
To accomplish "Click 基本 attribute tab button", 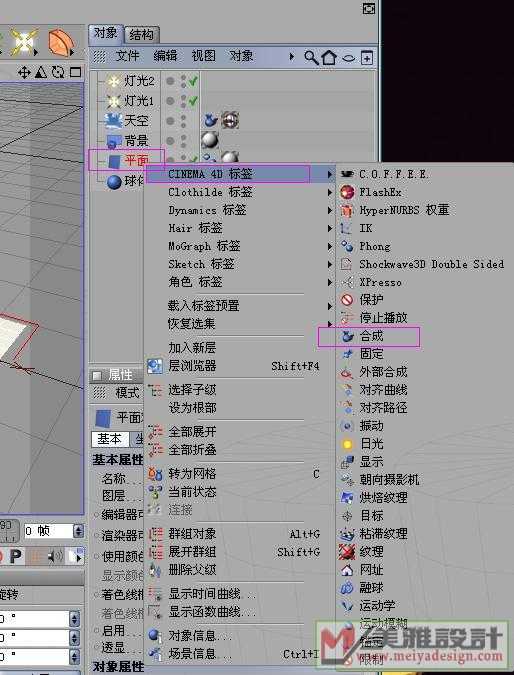I will (x=110, y=440).
